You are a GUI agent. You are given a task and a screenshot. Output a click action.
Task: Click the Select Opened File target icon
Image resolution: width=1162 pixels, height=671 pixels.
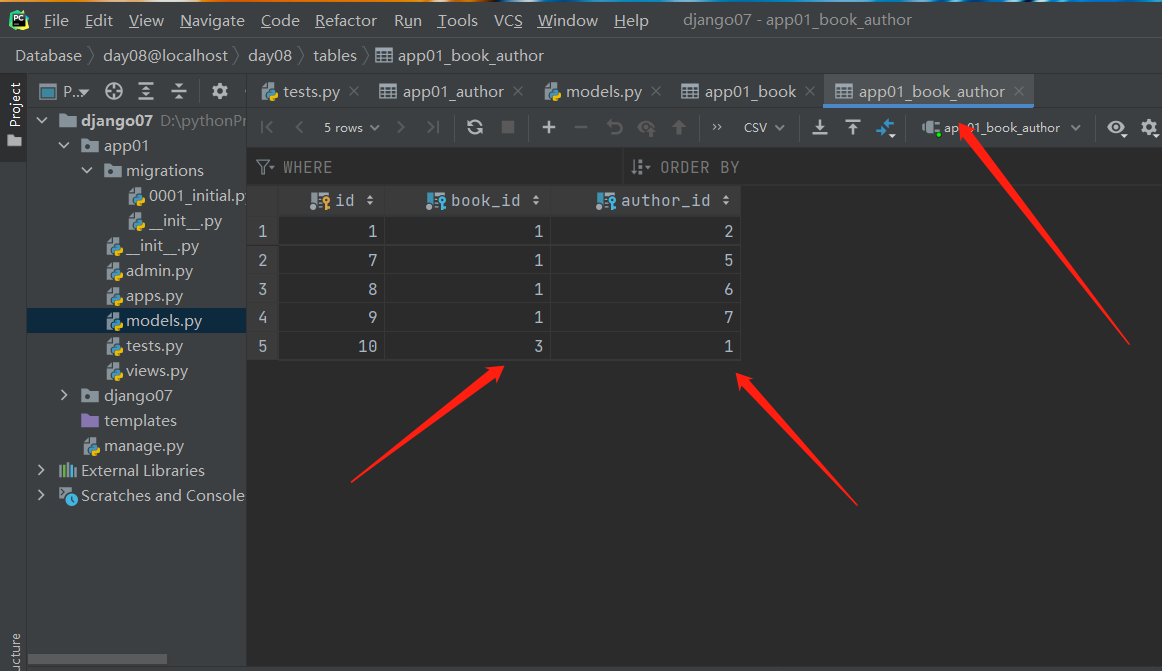pyautogui.click(x=113, y=91)
